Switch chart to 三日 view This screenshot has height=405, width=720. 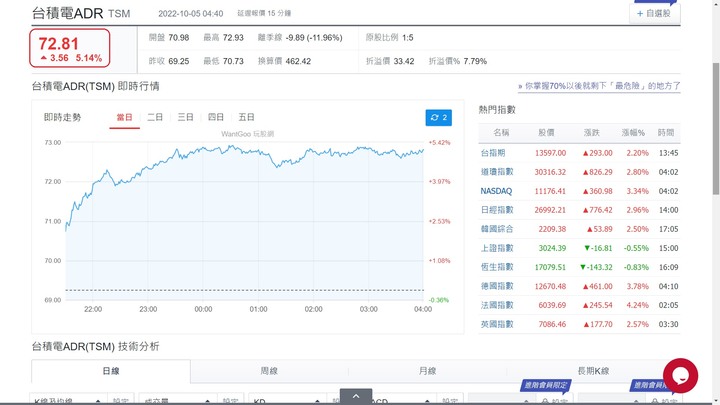186,118
